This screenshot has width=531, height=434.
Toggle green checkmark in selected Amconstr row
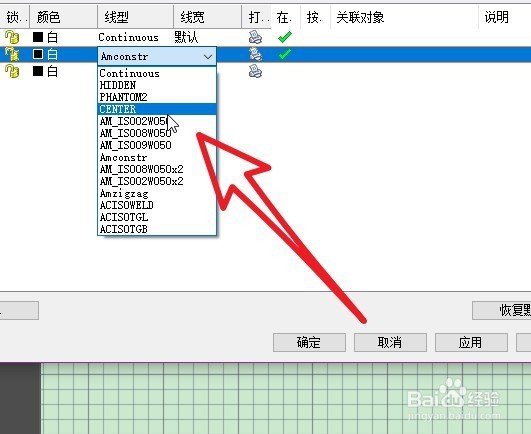point(284,54)
